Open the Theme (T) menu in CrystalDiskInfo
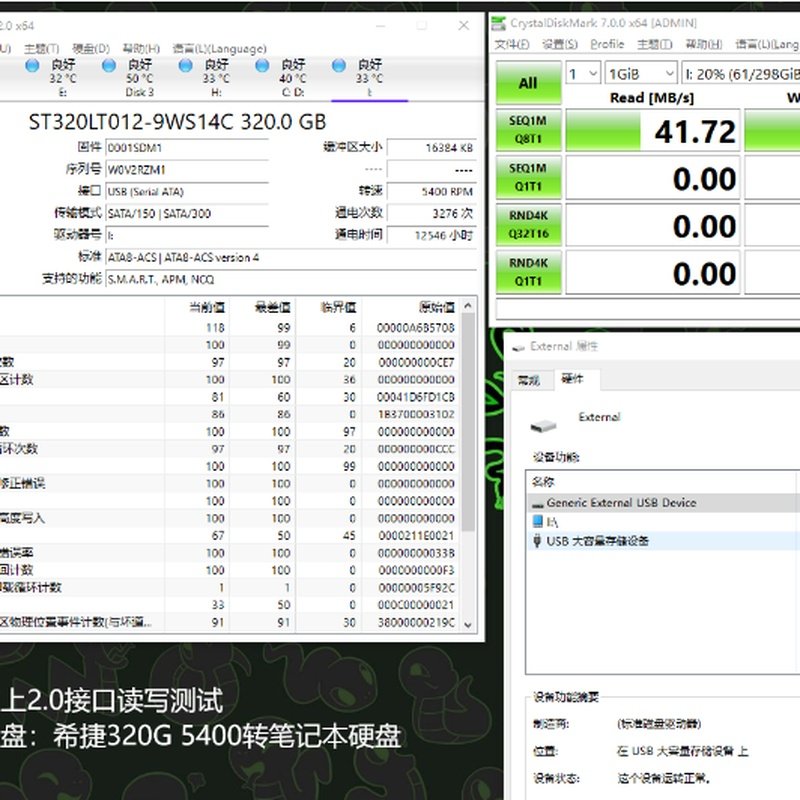The height and width of the screenshot is (800, 800). (42, 49)
